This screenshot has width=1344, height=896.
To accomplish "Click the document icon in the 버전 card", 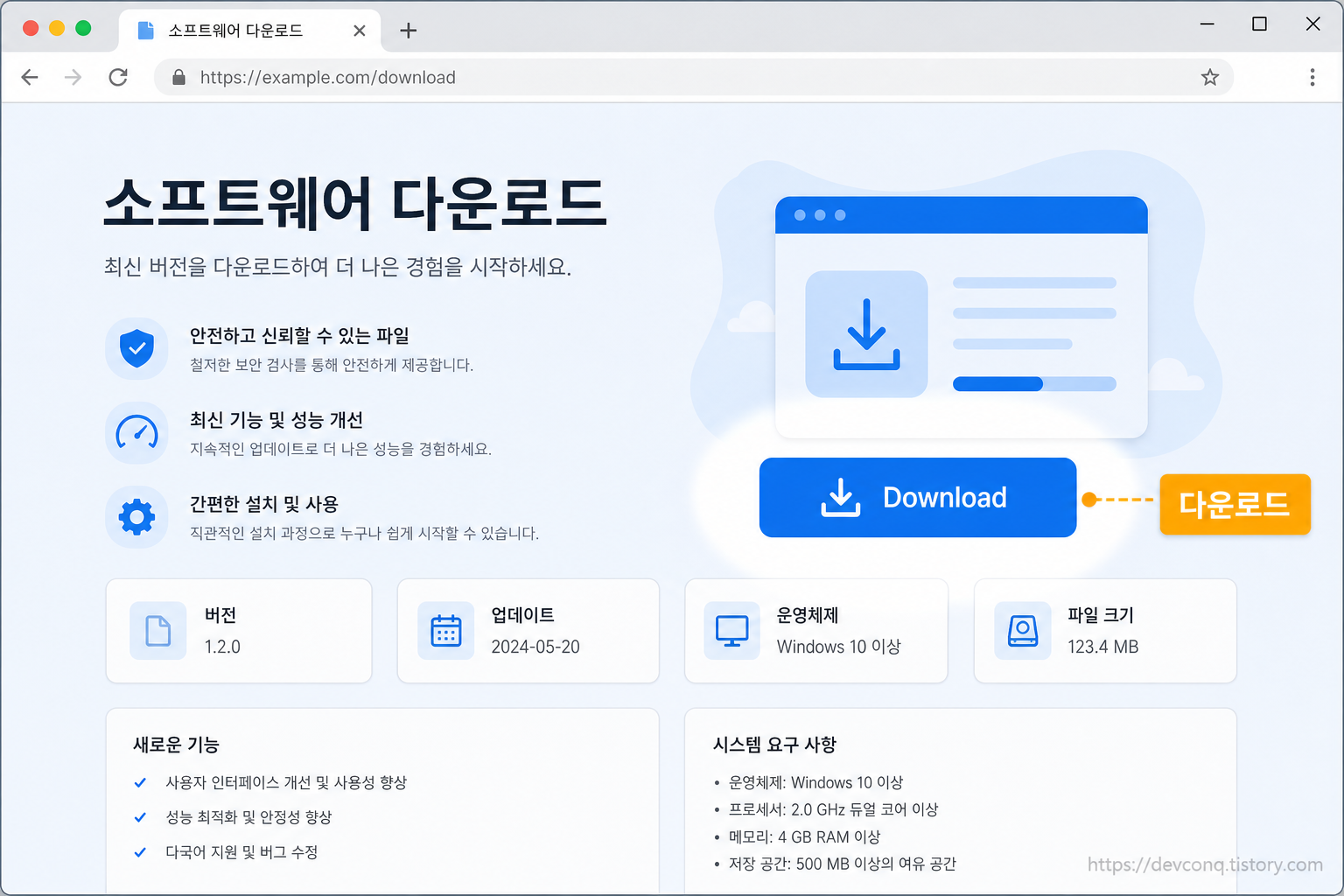I will (x=157, y=630).
